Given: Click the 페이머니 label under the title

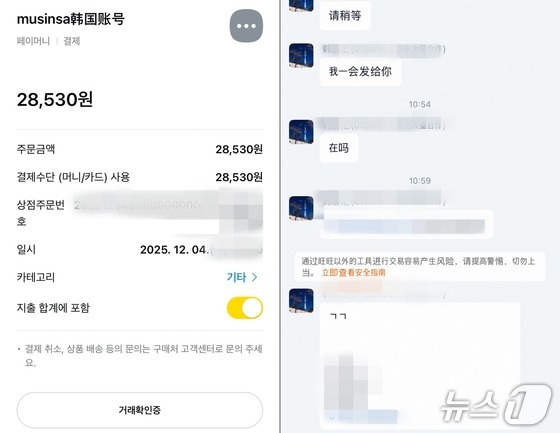Looking at the screenshot, I should point(33,41).
